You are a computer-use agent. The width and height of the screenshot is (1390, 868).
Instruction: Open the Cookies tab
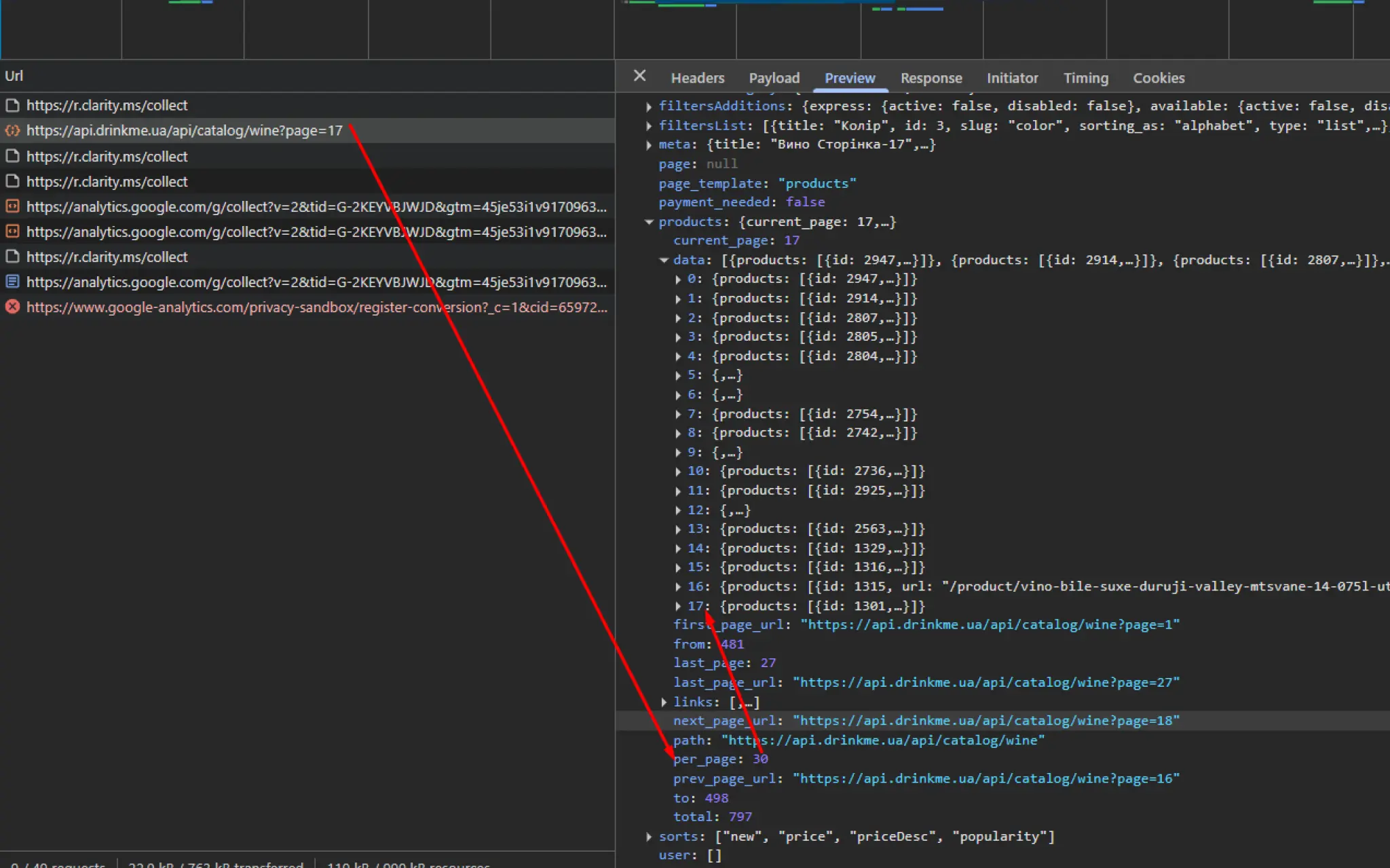click(x=1158, y=78)
